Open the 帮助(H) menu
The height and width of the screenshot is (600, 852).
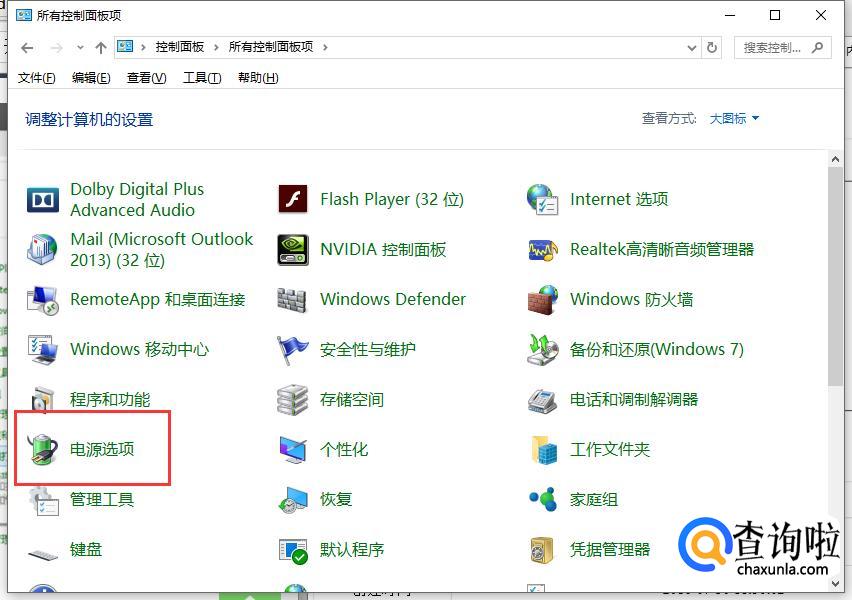pyautogui.click(x=258, y=78)
